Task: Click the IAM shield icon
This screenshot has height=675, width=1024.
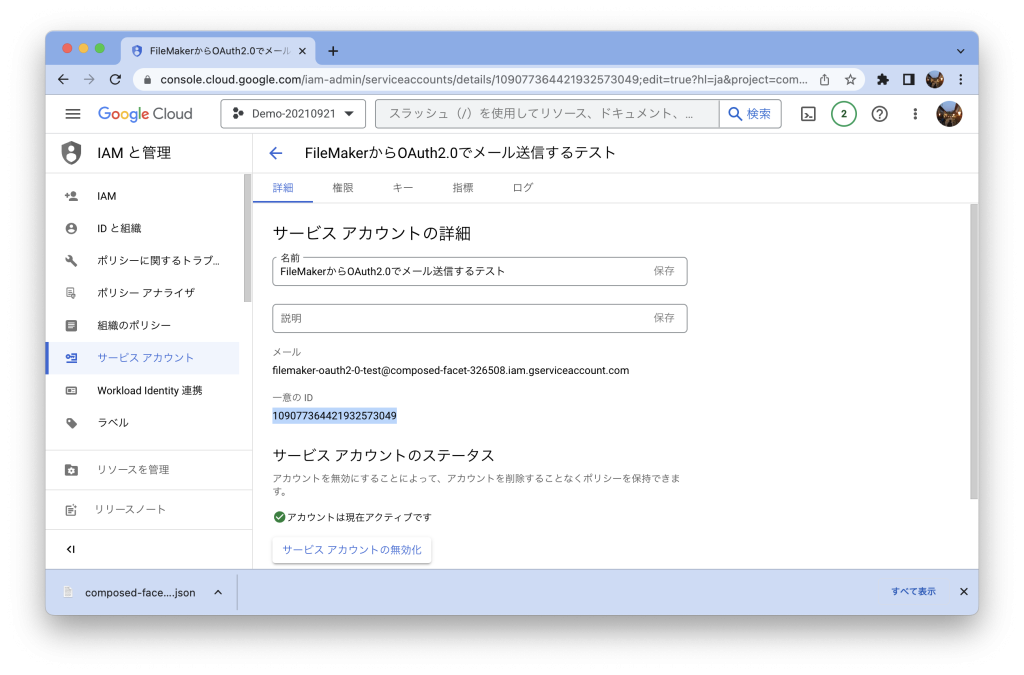Action: click(x=71, y=153)
